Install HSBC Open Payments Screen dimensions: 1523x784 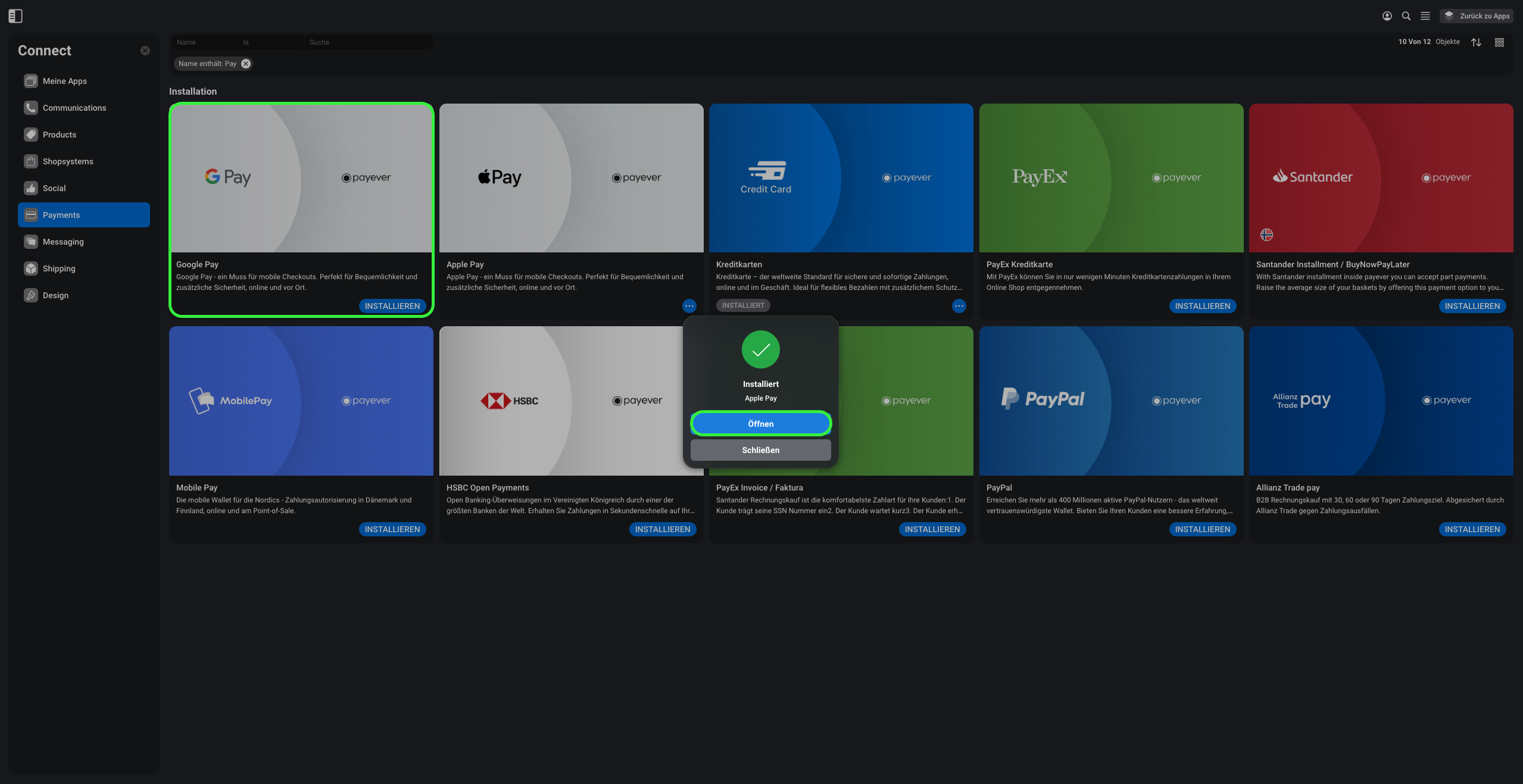click(663, 529)
